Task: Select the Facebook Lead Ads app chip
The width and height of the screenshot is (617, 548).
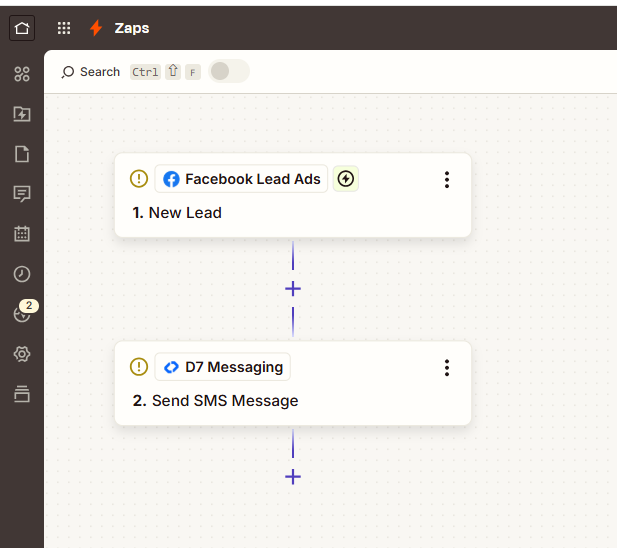Action: click(241, 179)
